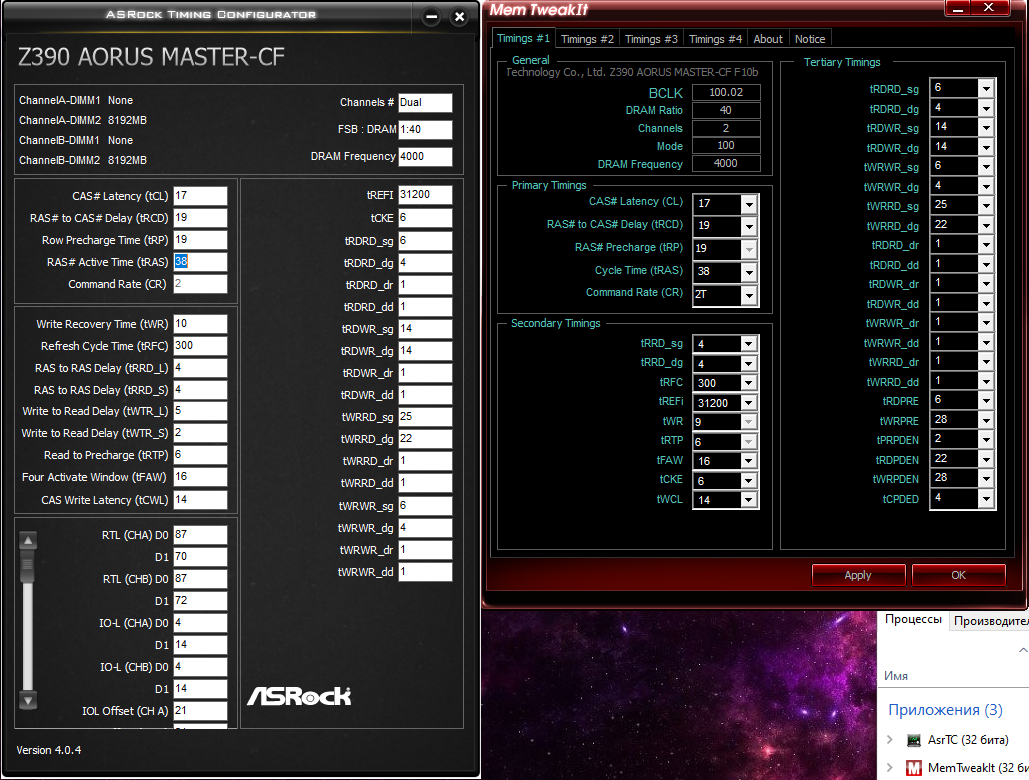
Task: Click tREFI field in ASRock Configurator
Action: [x=425, y=195]
